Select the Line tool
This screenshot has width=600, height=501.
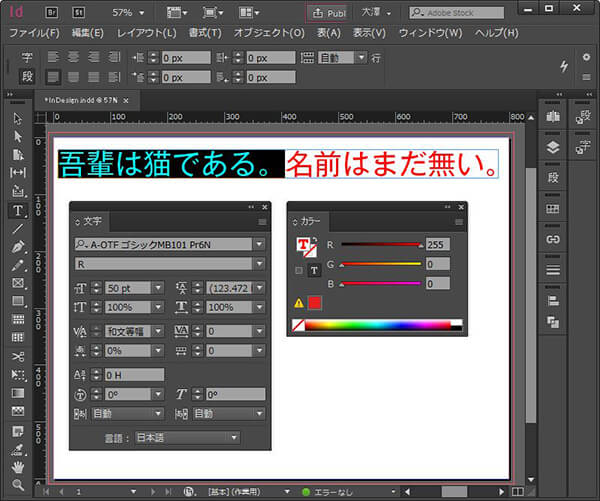click(18, 228)
